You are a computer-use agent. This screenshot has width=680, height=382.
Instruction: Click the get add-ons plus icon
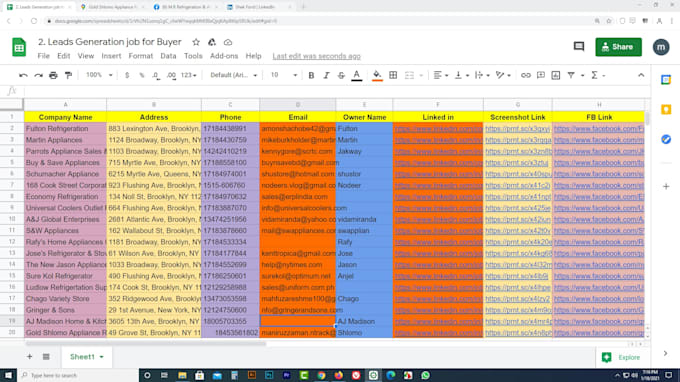(x=666, y=186)
